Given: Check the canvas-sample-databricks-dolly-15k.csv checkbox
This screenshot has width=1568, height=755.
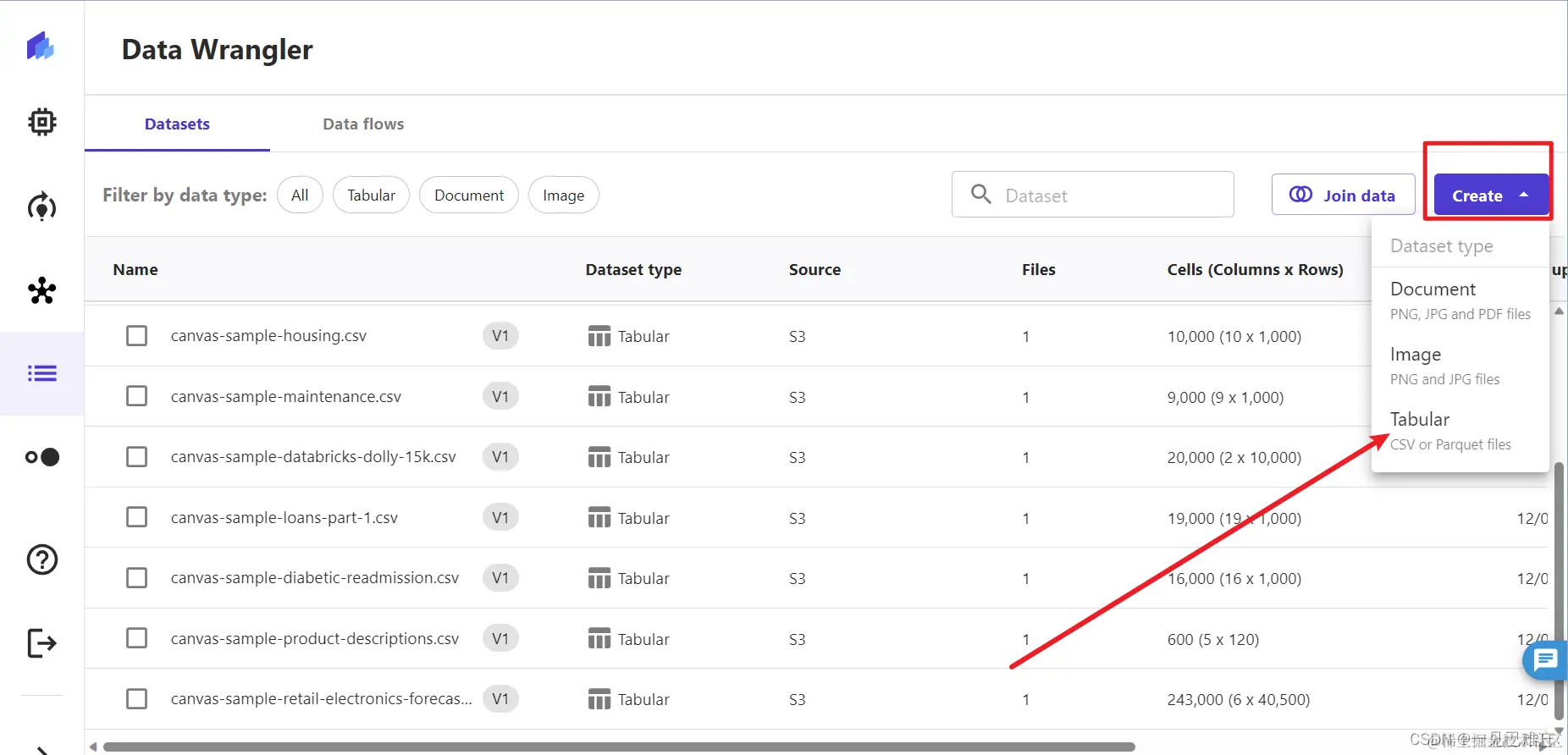Looking at the screenshot, I should coord(136,457).
